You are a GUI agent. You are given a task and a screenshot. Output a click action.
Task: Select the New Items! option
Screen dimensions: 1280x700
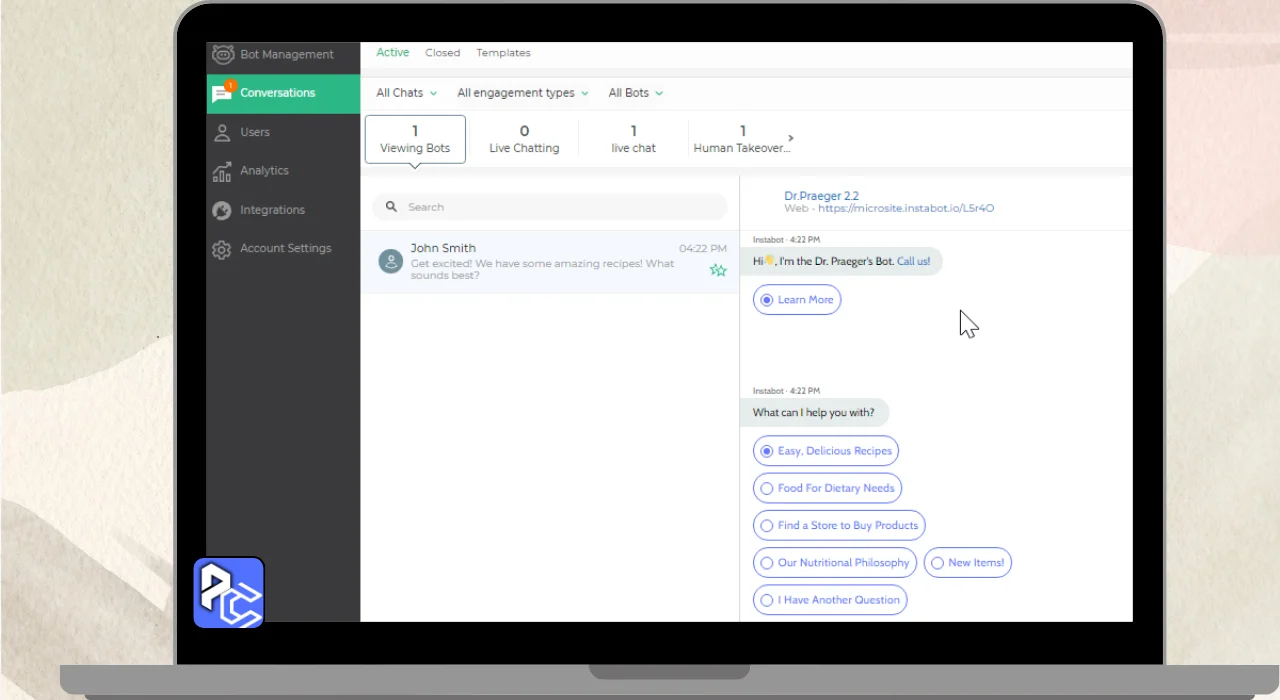[968, 562]
